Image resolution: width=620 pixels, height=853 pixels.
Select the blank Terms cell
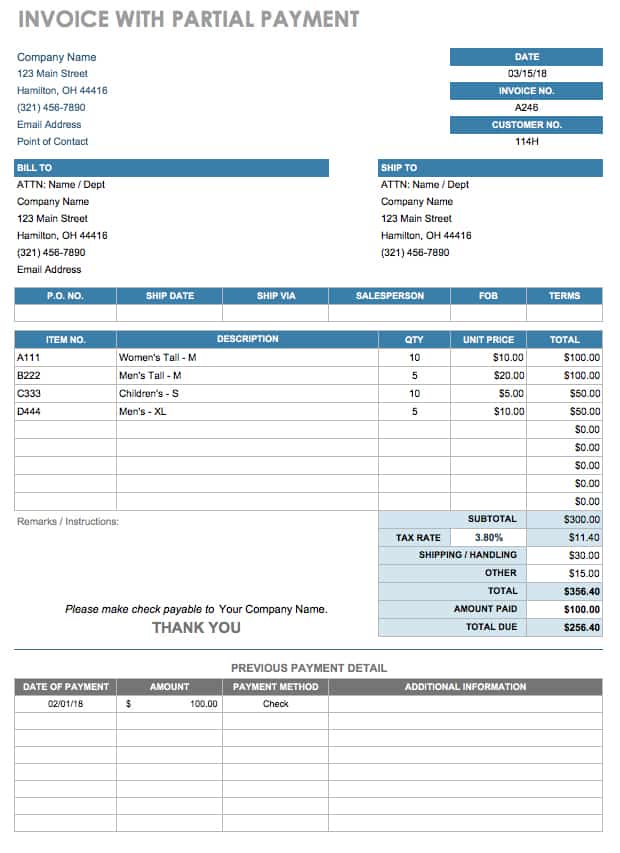[x=565, y=313]
